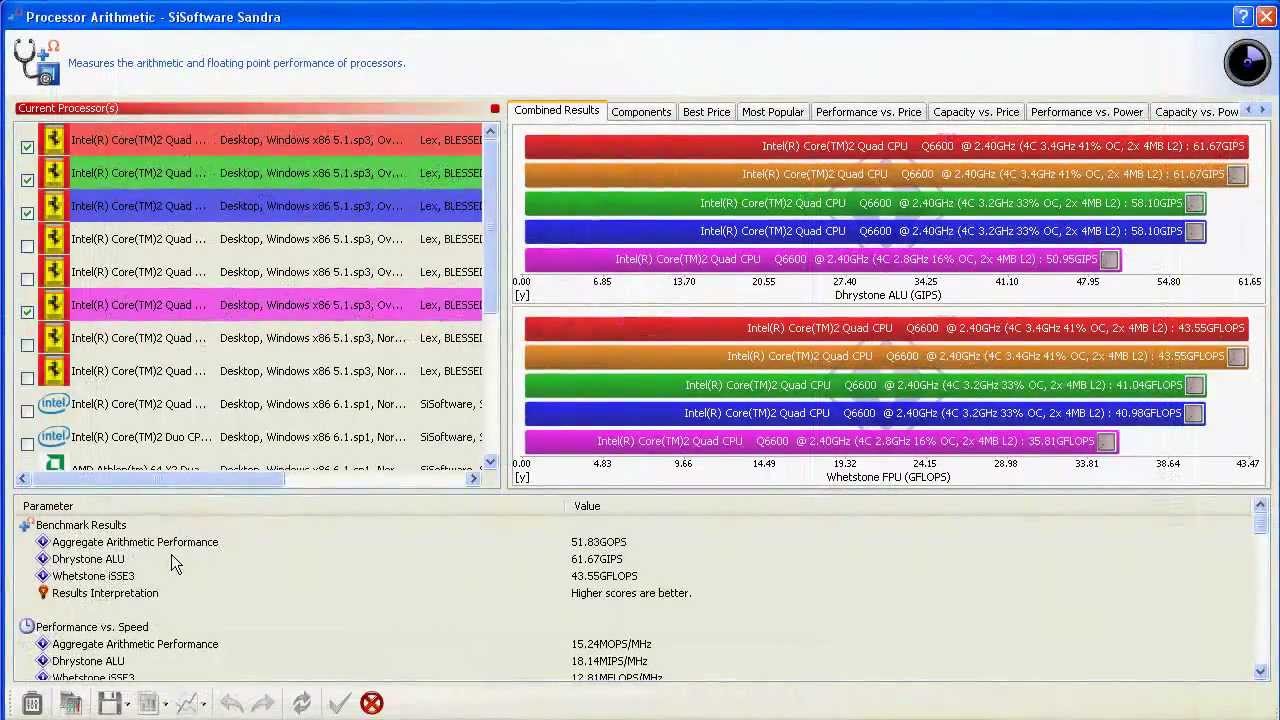Open the Performance vs. Power tab
This screenshot has height=720, width=1280.
tap(1087, 112)
